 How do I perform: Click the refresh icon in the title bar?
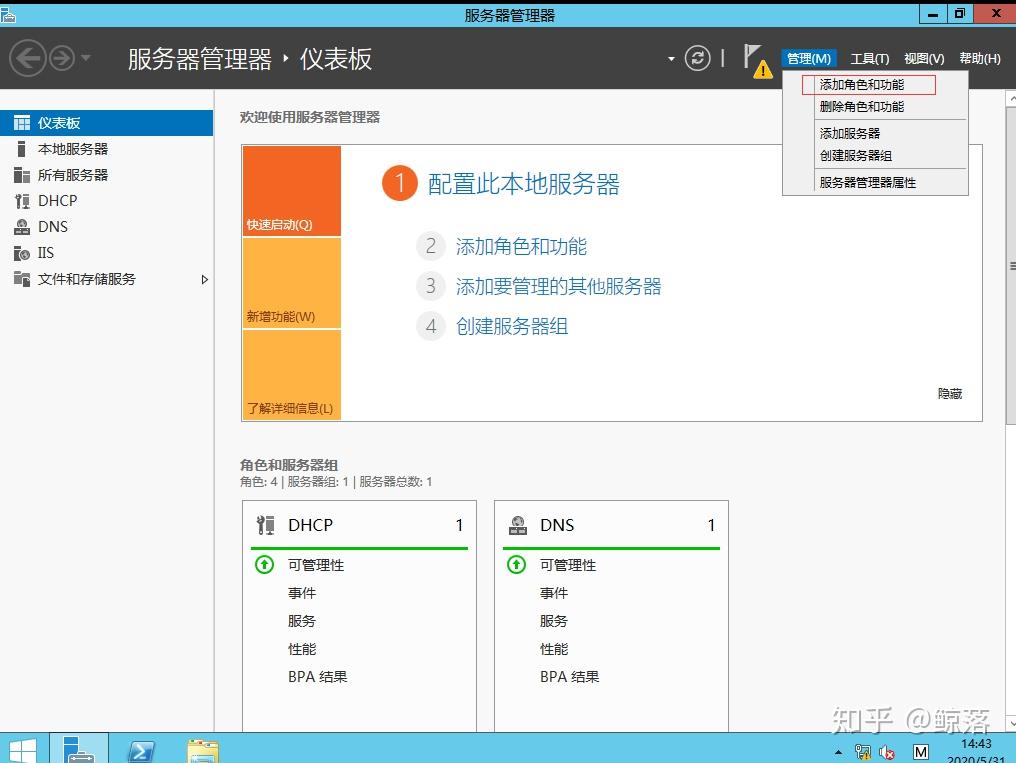coord(698,58)
